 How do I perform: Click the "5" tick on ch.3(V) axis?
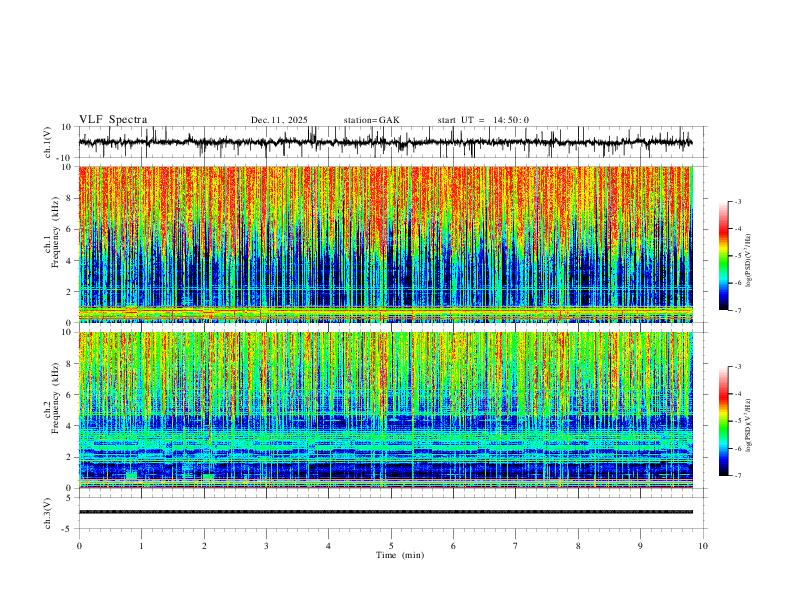pyautogui.click(x=69, y=497)
